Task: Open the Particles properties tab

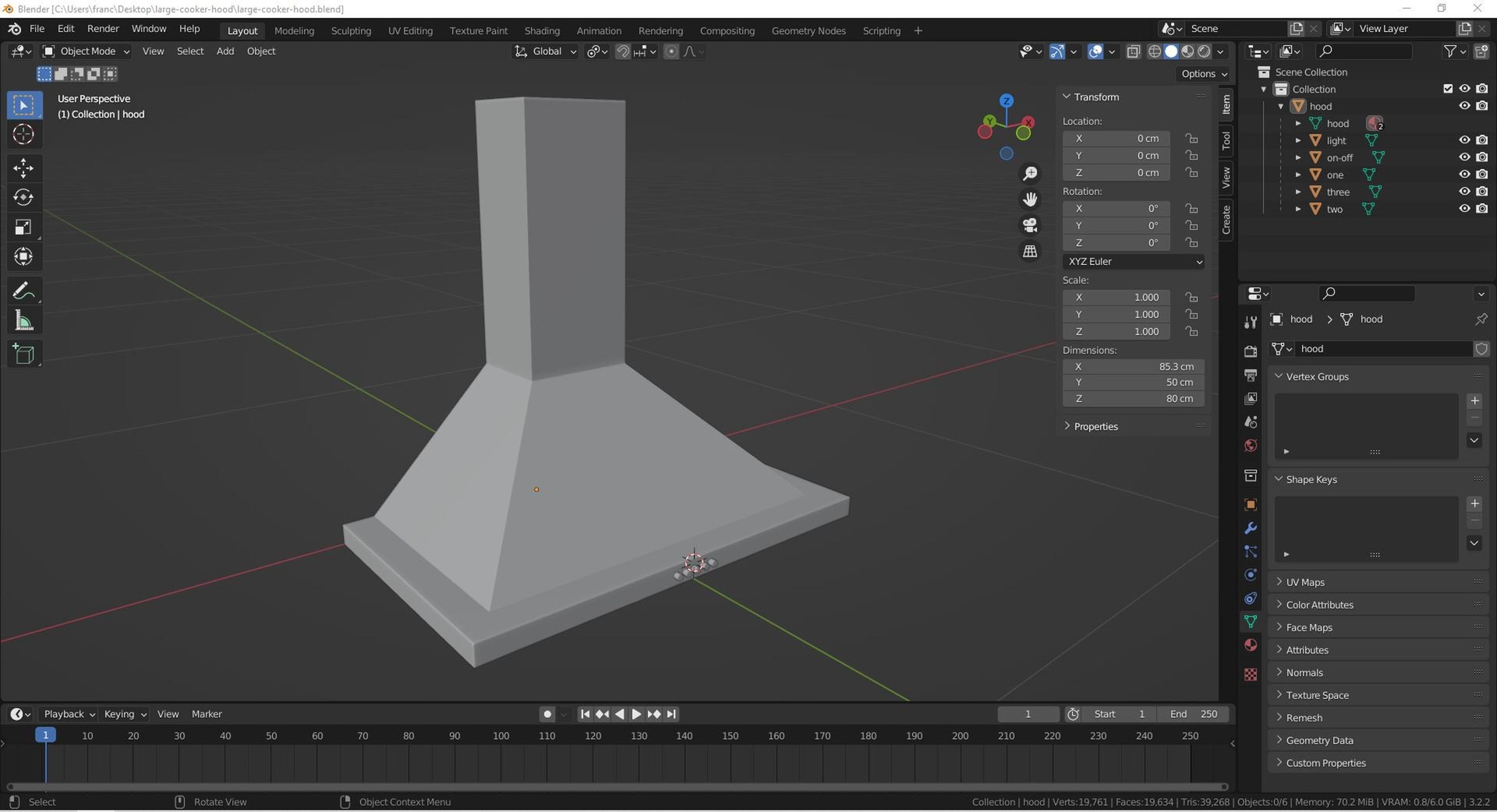Action: pos(1251,551)
